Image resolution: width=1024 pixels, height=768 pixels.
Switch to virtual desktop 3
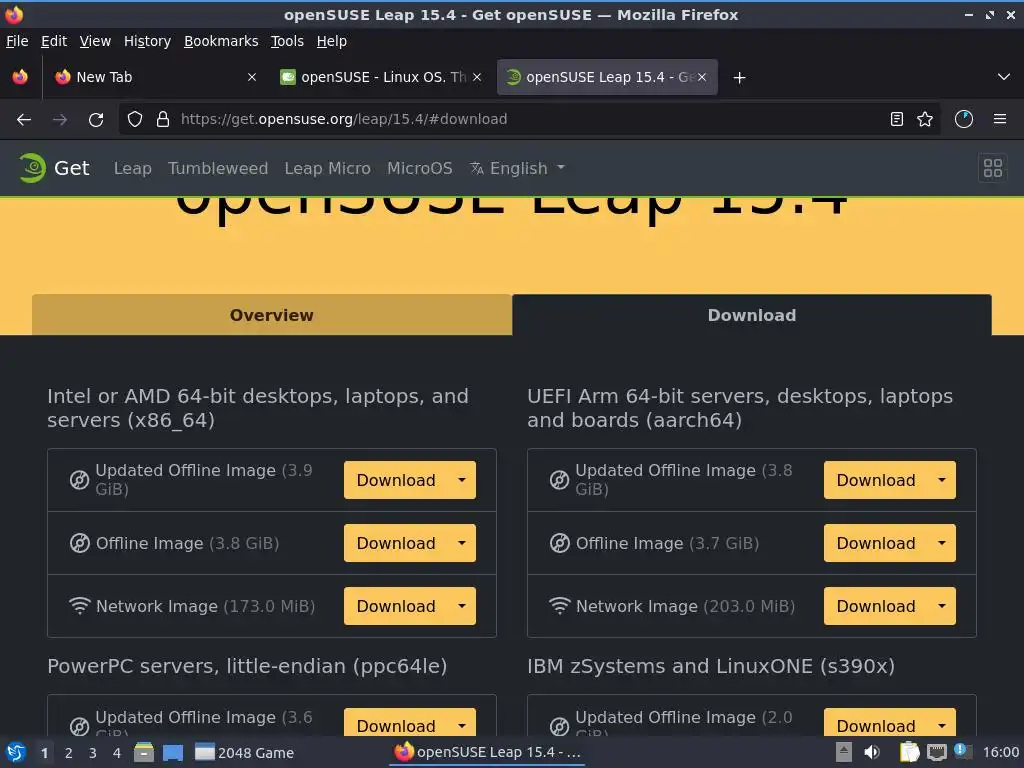(93, 753)
